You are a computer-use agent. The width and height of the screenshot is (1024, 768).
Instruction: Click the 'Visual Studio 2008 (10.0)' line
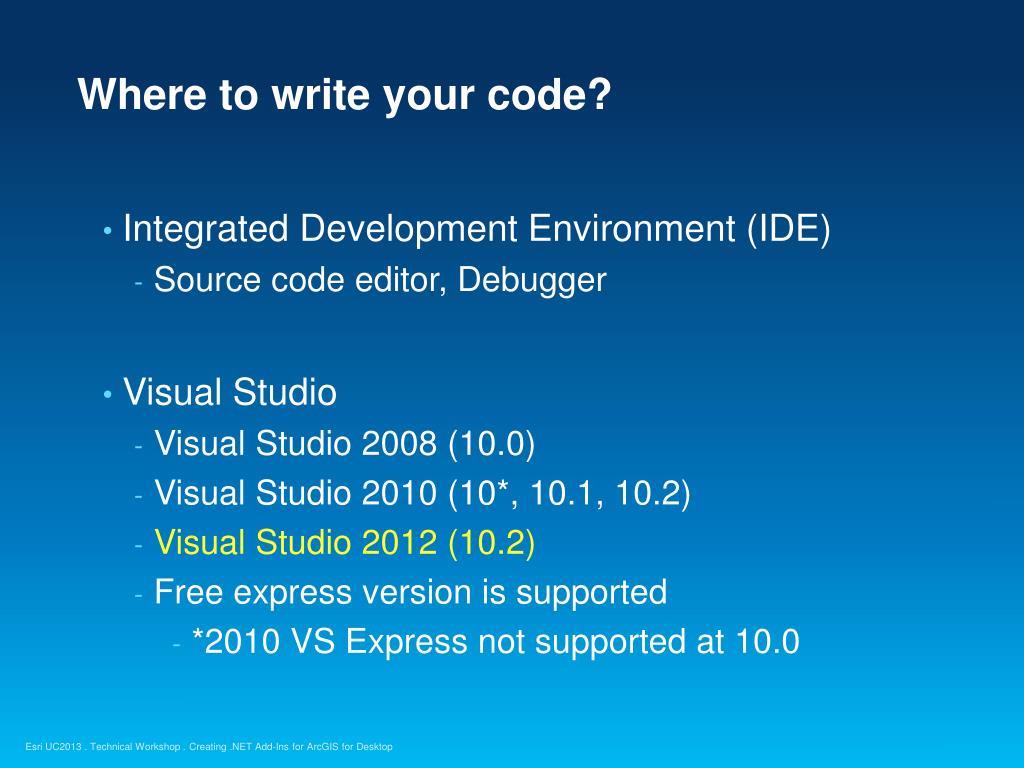pyautogui.click(x=345, y=443)
